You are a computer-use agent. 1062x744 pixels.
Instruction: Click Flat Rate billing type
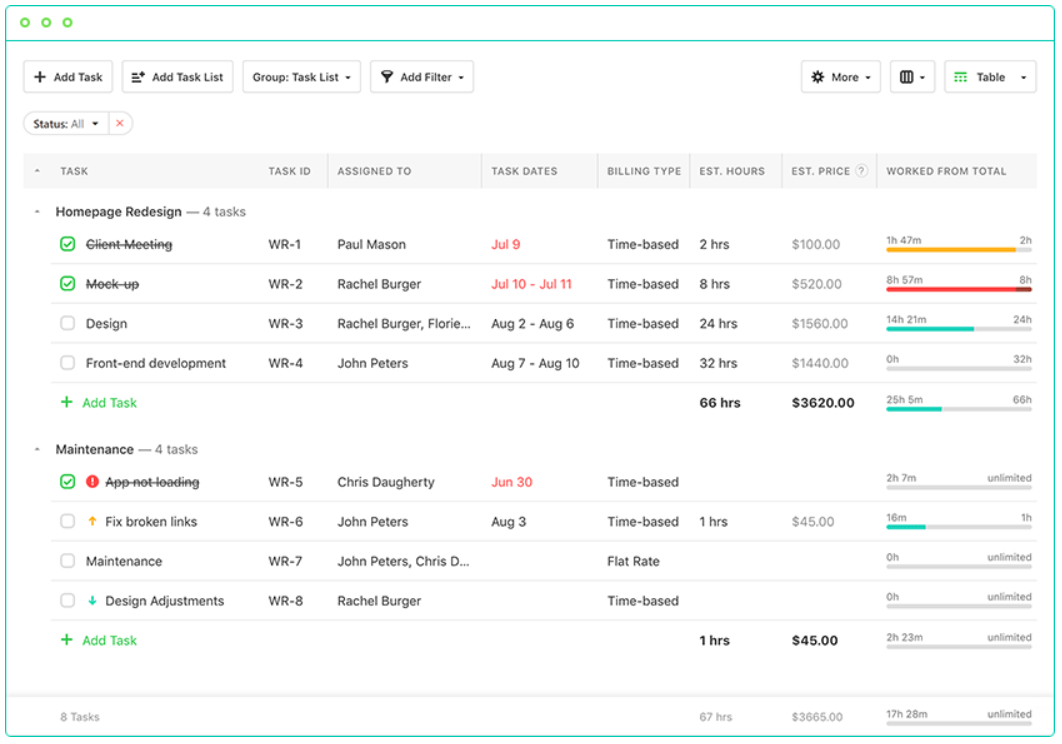(x=633, y=561)
